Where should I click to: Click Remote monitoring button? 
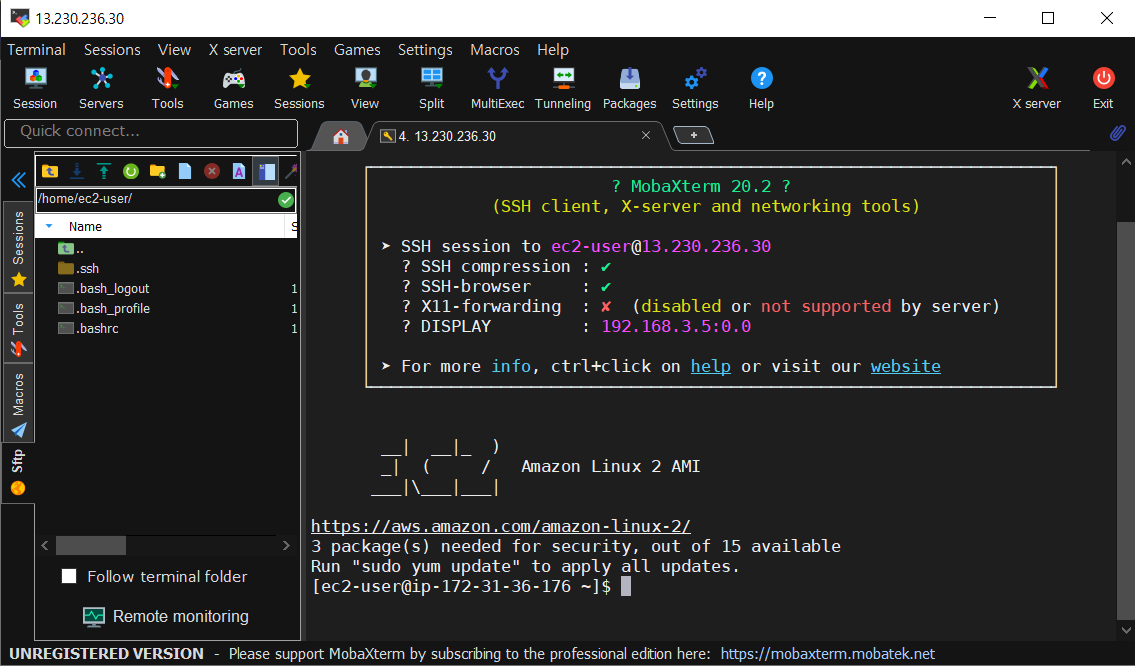point(166,616)
